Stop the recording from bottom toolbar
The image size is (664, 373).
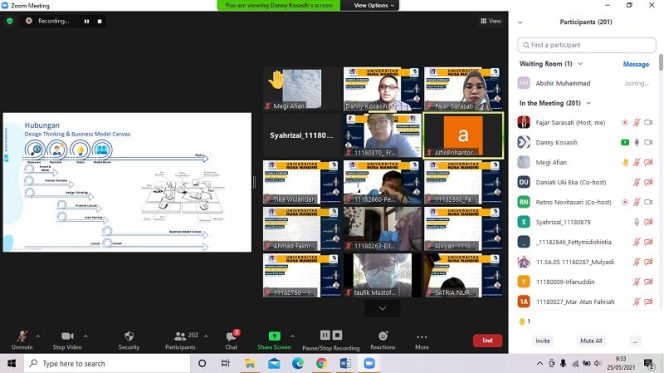click(x=338, y=335)
